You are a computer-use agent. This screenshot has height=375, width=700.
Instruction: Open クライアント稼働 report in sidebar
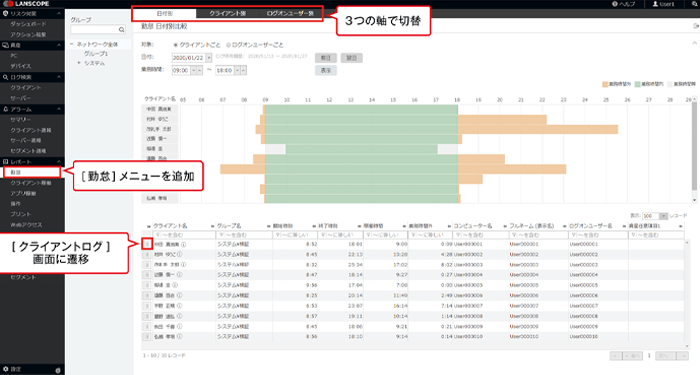tap(31, 183)
